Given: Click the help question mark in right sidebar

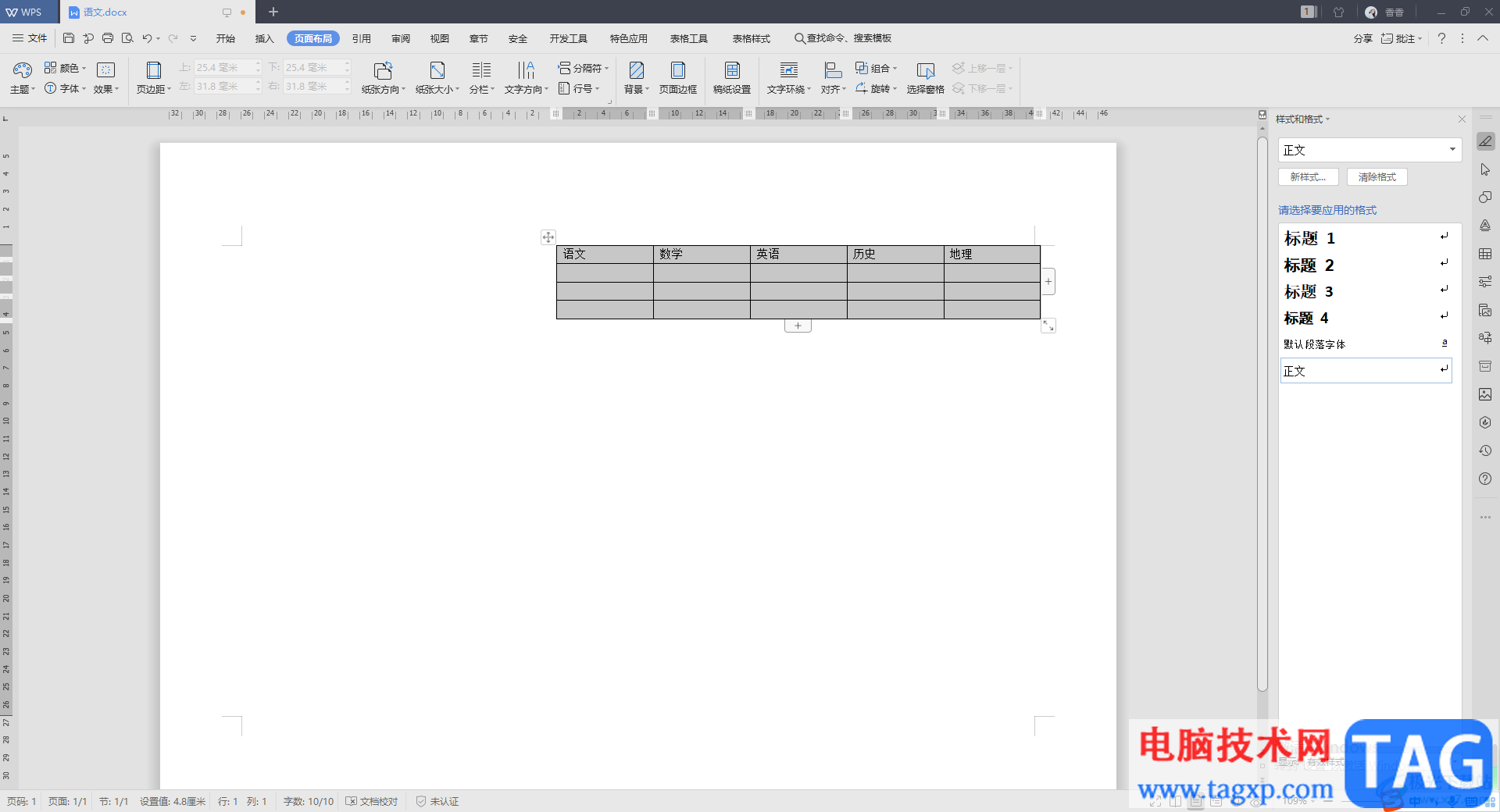Looking at the screenshot, I should [1485, 479].
